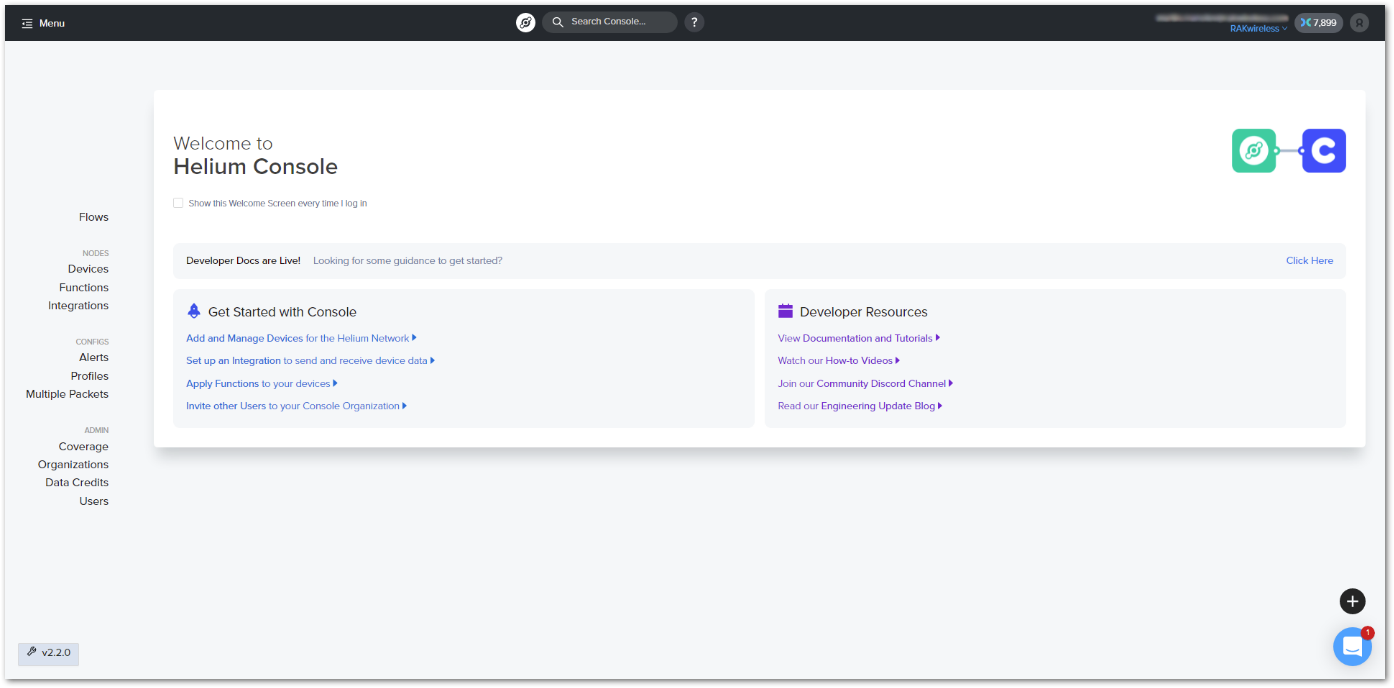The width and height of the screenshot is (1394, 688).
Task: Click the green Helium node icon
Action: pyautogui.click(x=1253, y=151)
